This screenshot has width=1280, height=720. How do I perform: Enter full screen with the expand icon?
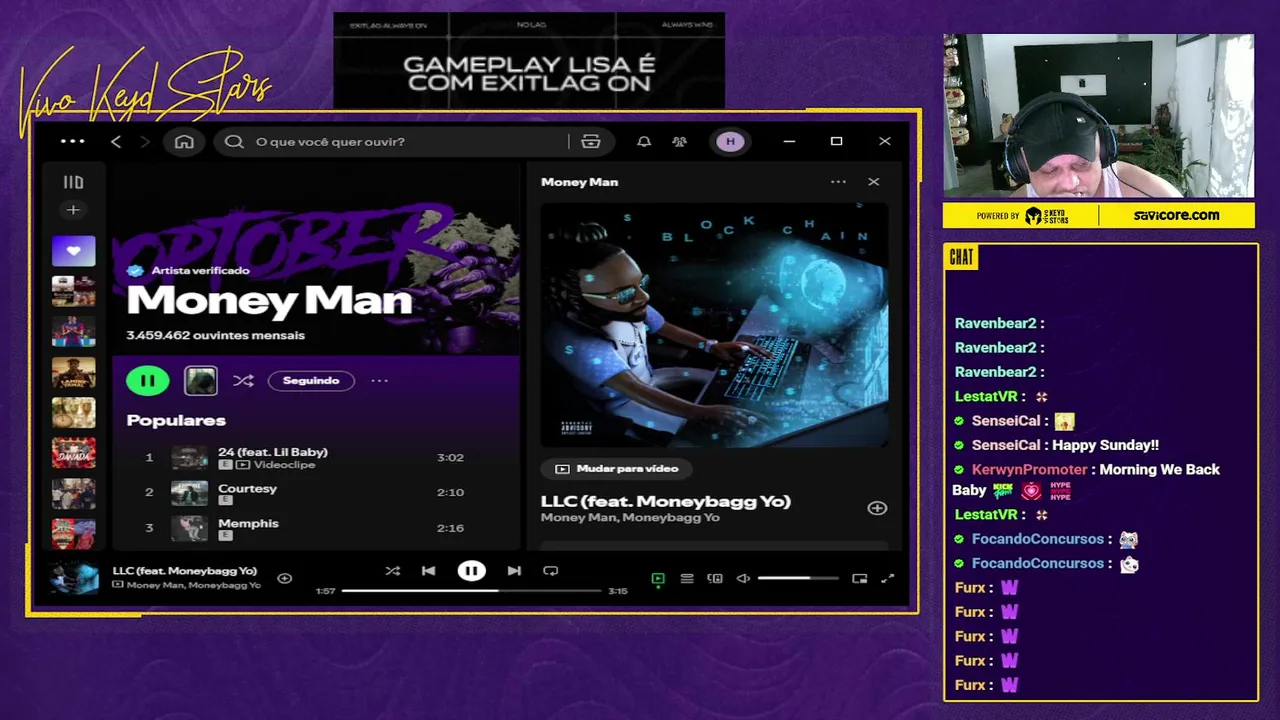pos(887,578)
